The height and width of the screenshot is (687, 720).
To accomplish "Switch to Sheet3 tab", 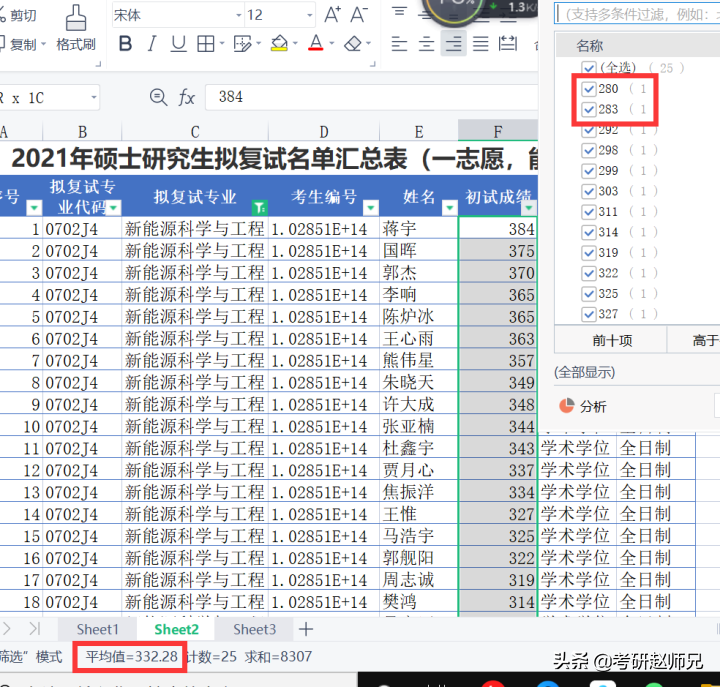I will (x=254, y=629).
